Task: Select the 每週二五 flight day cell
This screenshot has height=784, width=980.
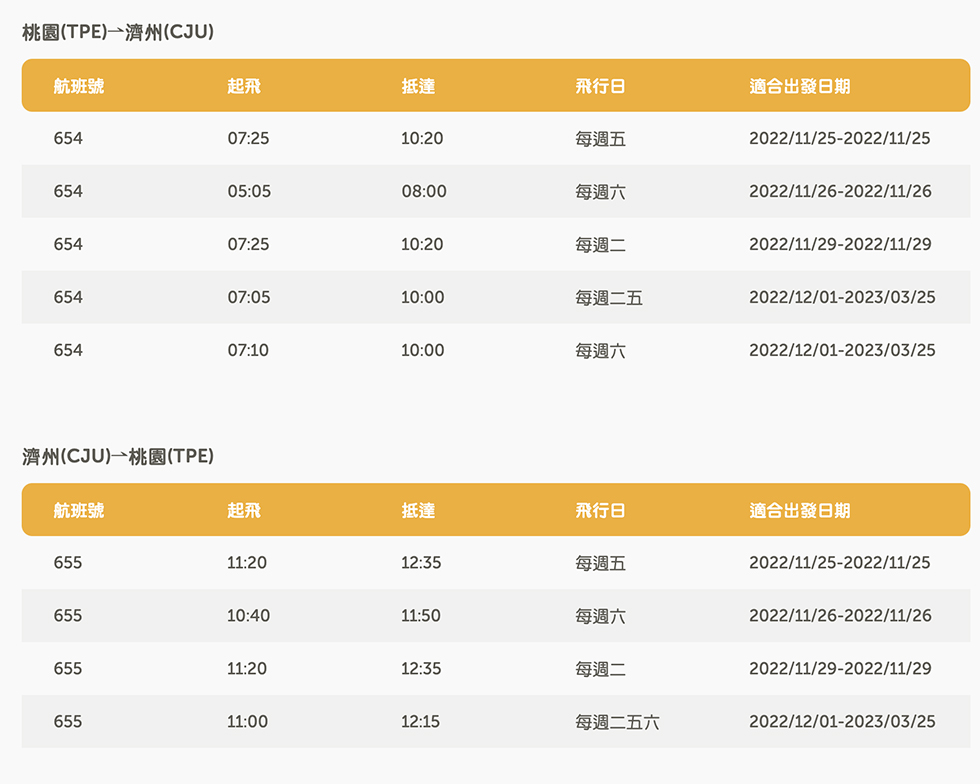Action: 609,298
